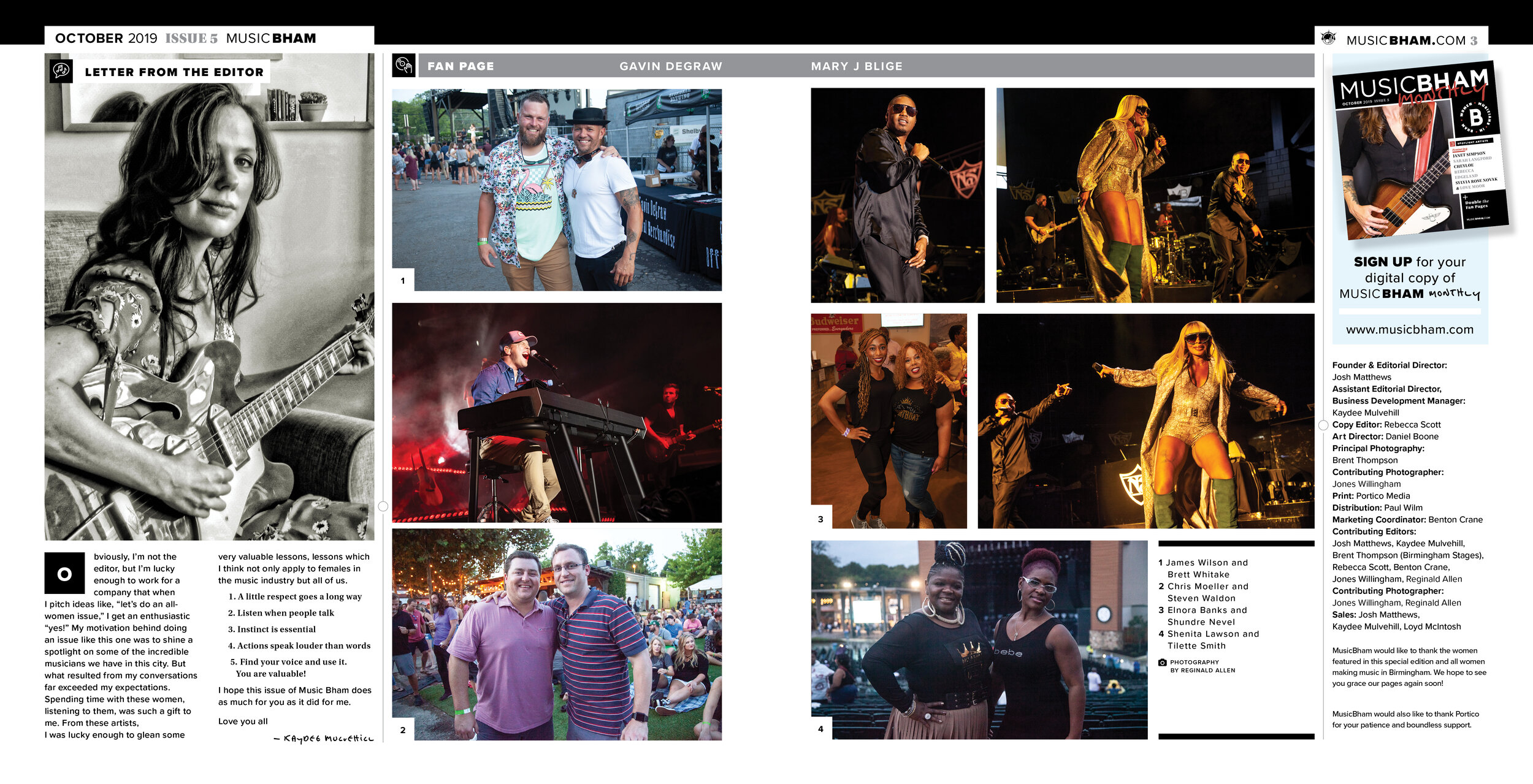Viewport: 1533px width, 784px height.
Task: Click the MUSICBHAM.COM 3 page label
Action: tap(1412, 40)
